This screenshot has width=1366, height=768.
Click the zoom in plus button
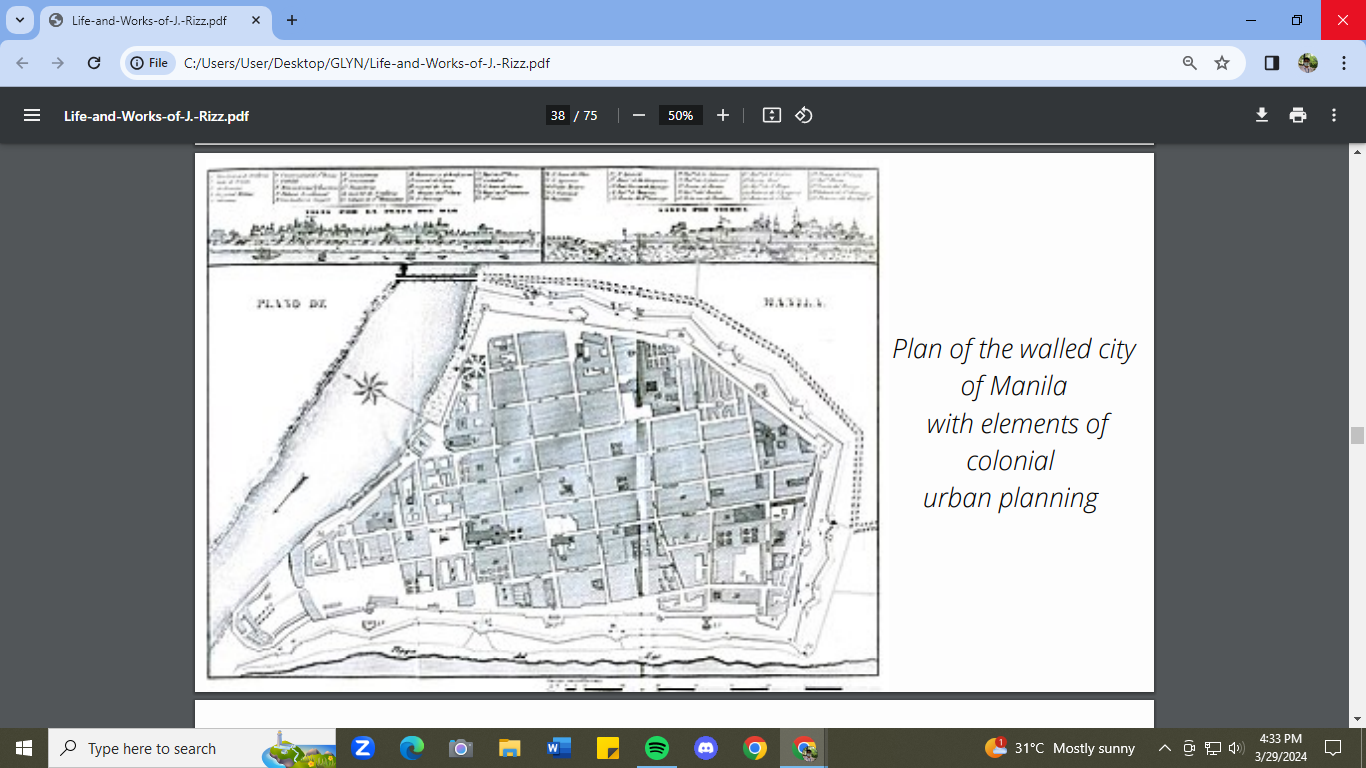click(x=723, y=115)
